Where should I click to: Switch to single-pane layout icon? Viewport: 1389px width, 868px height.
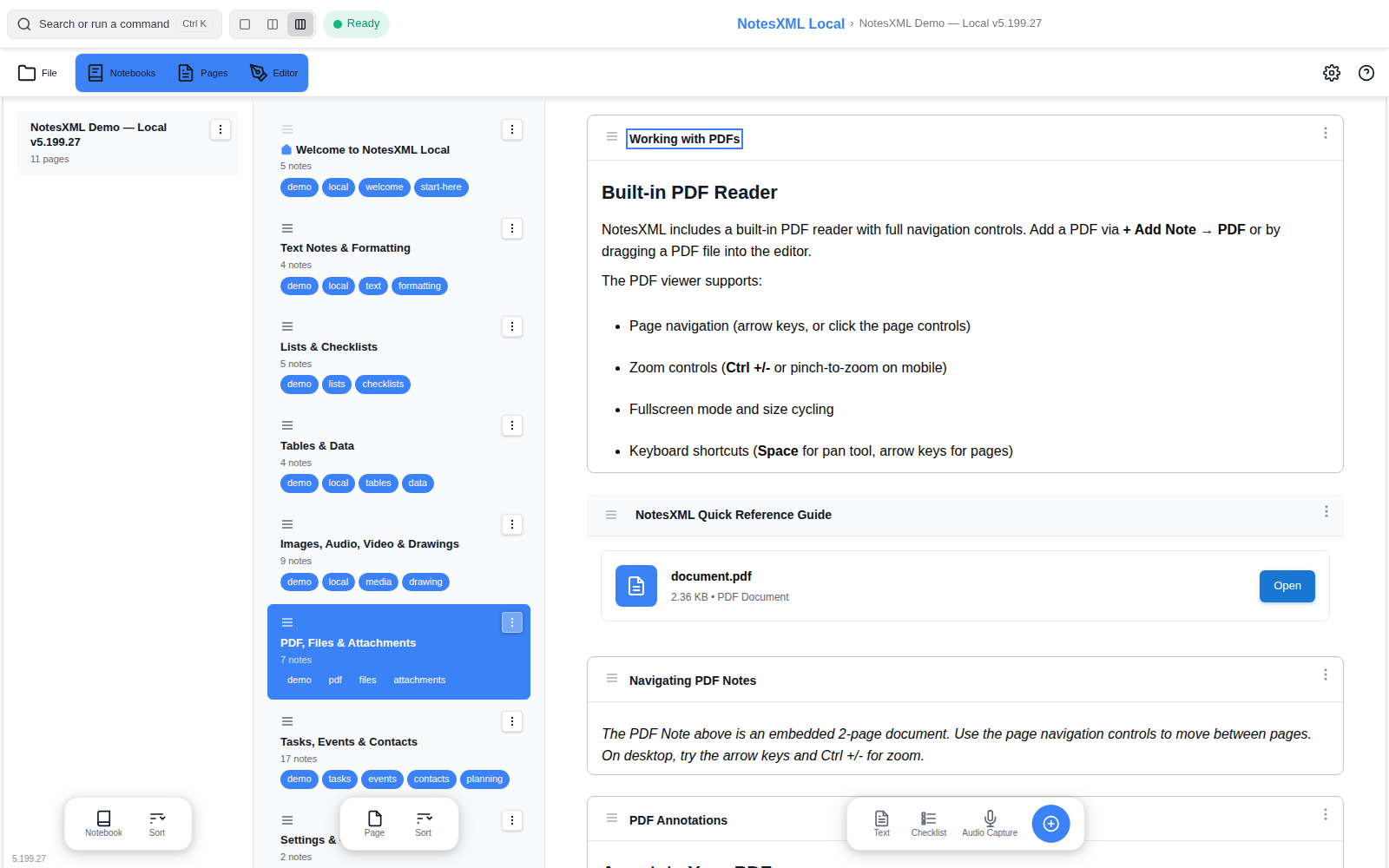point(245,24)
